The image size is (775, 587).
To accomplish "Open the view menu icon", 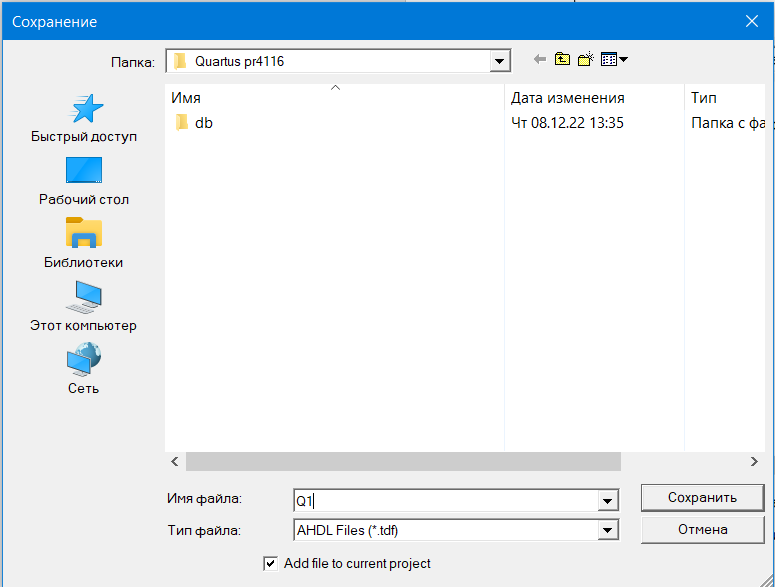I will click(x=614, y=60).
